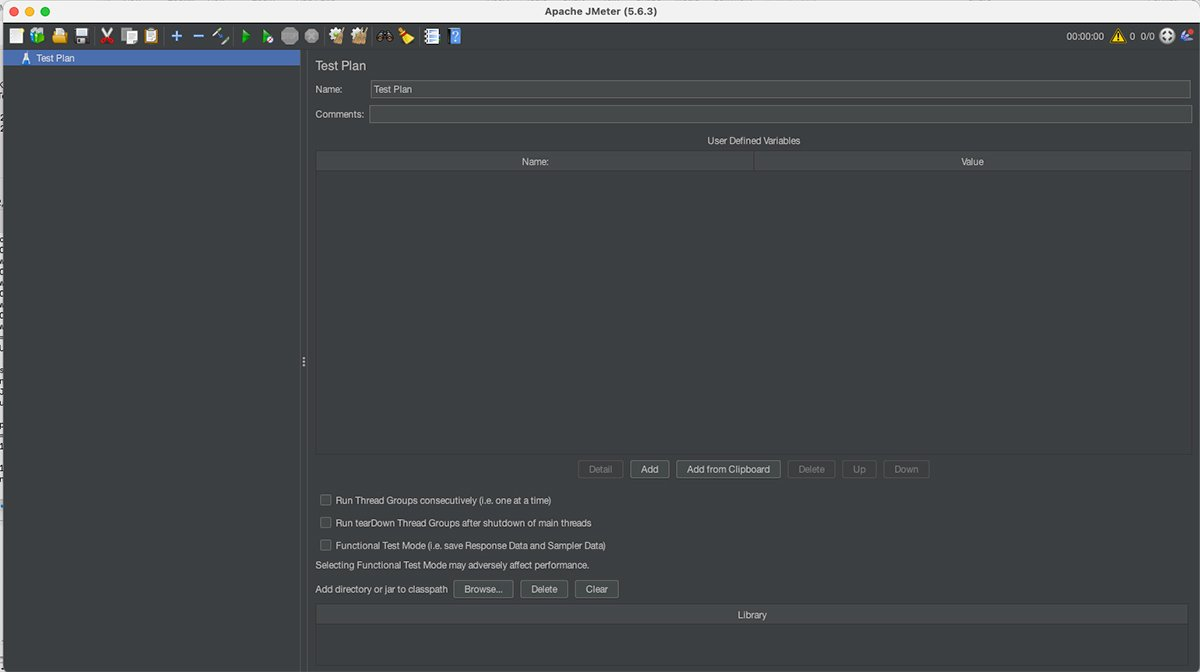Expand all tree nodes with plus icon

tap(177, 36)
